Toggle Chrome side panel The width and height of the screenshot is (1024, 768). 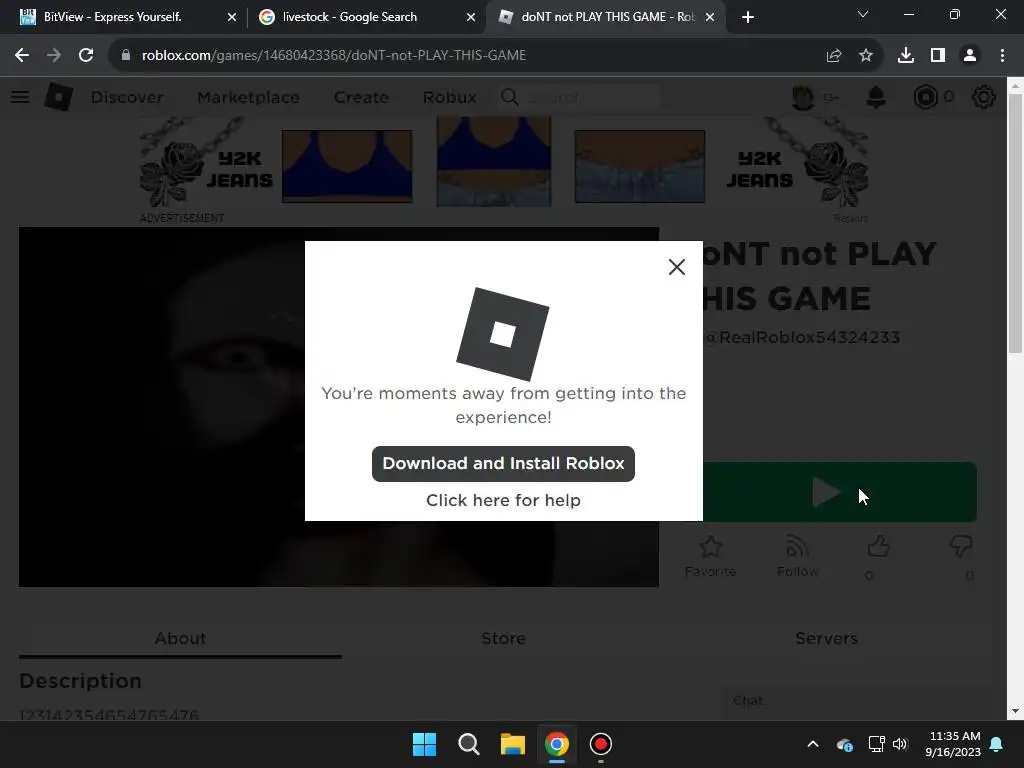[938, 56]
